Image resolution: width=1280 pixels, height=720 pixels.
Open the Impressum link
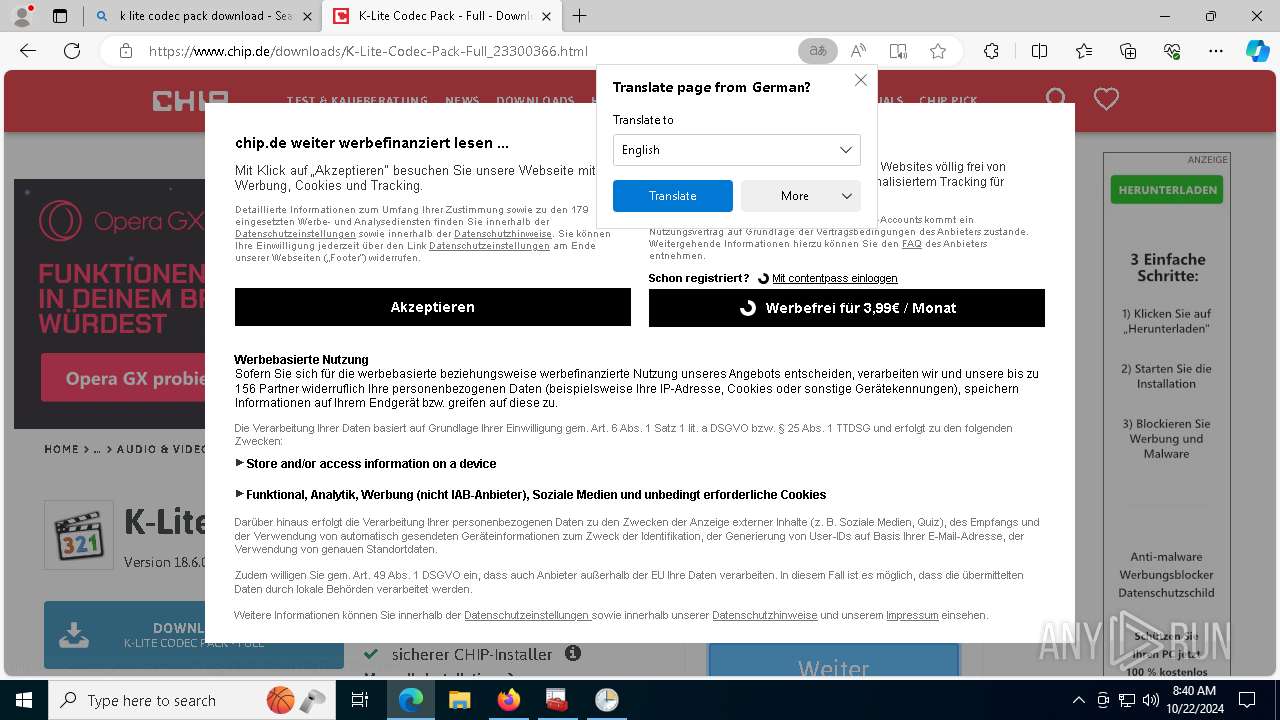(x=912, y=615)
